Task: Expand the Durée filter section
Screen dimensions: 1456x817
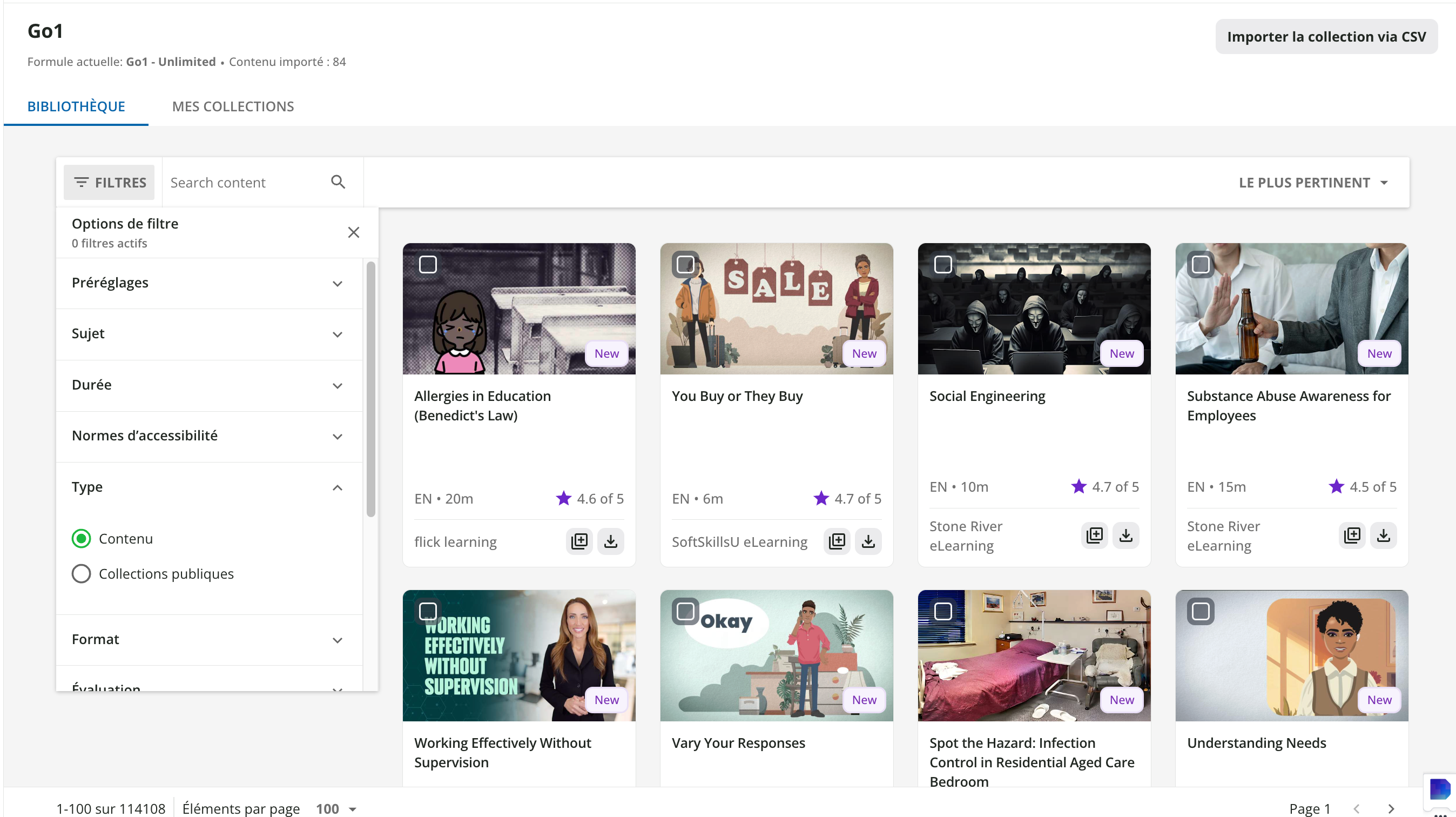Action: pos(209,385)
